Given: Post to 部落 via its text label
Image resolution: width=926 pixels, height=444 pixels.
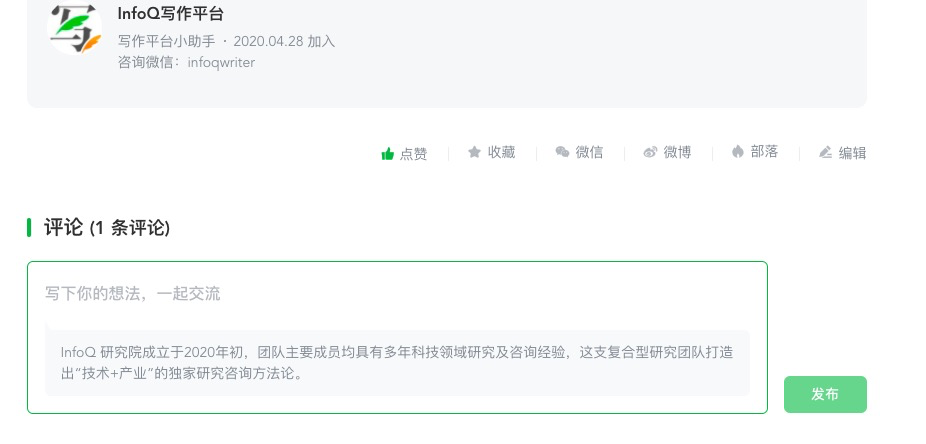Looking at the screenshot, I should 764,152.
